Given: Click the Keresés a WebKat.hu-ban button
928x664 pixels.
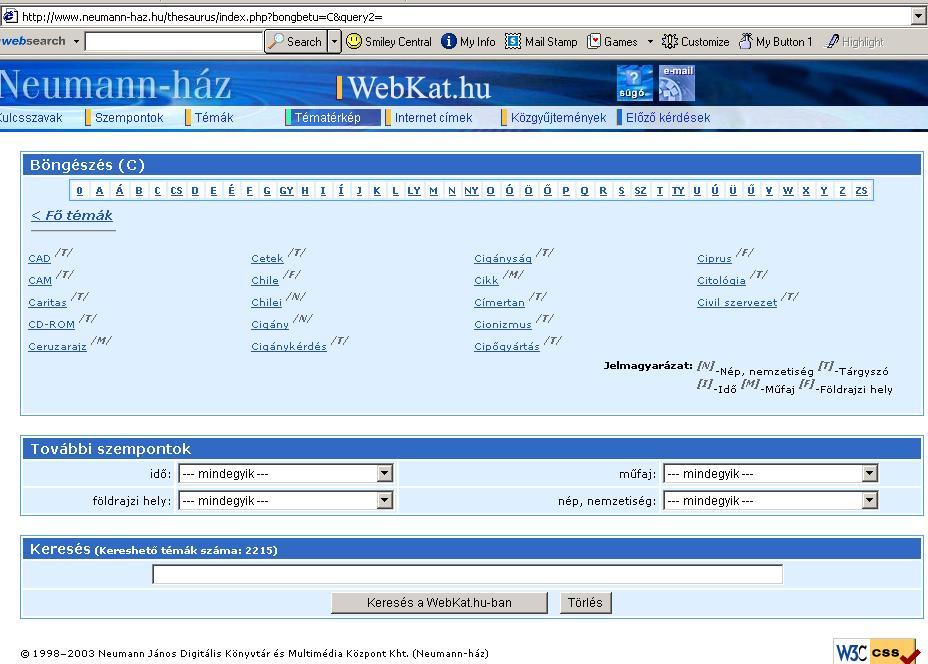Looking at the screenshot, I should pyautogui.click(x=439, y=602).
